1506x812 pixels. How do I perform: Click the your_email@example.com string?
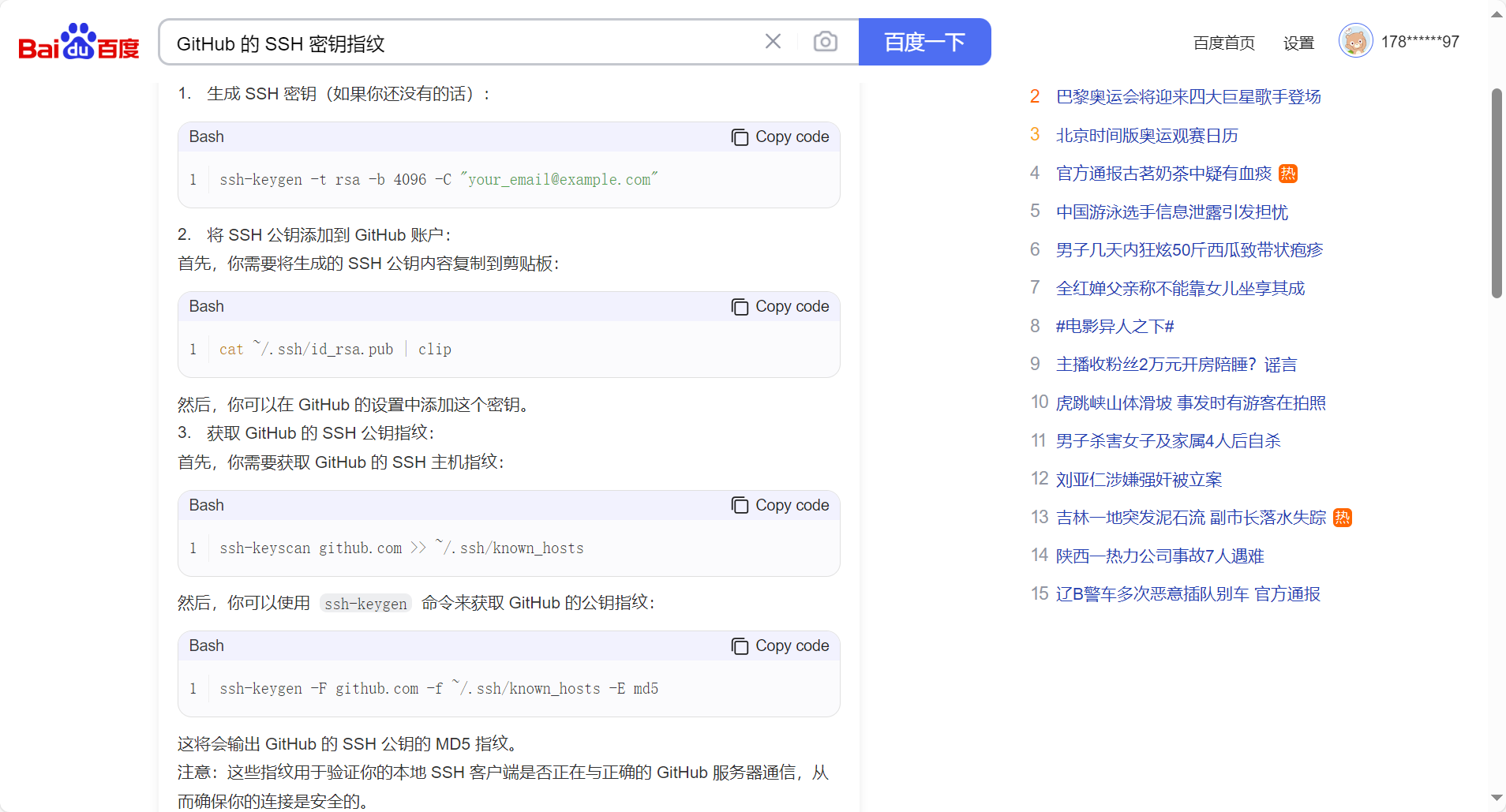tap(559, 179)
